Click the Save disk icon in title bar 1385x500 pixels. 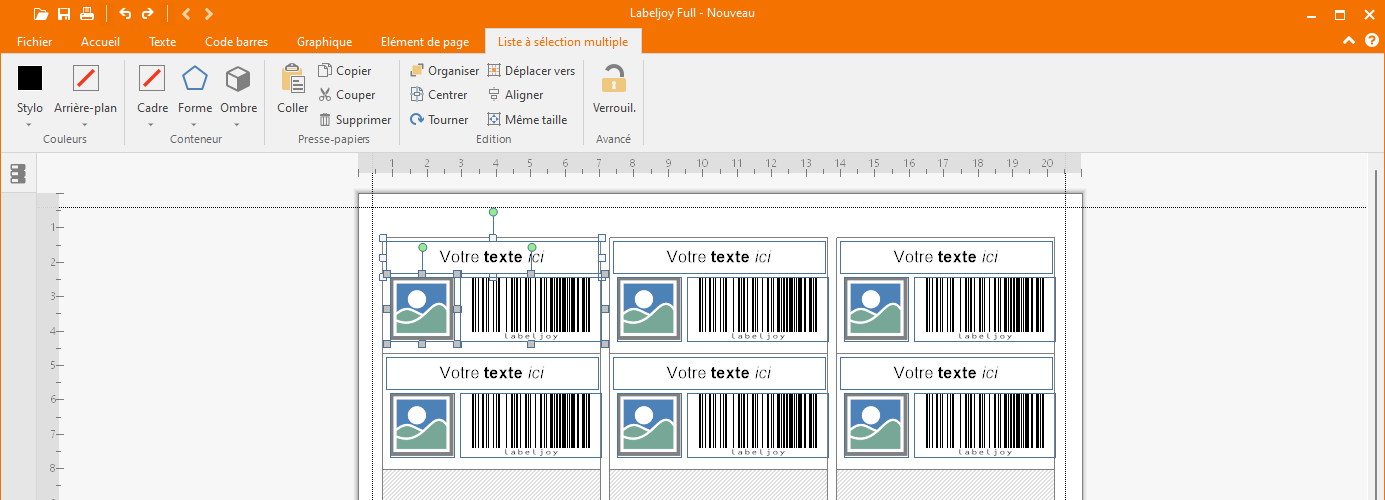[x=64, y=14]
